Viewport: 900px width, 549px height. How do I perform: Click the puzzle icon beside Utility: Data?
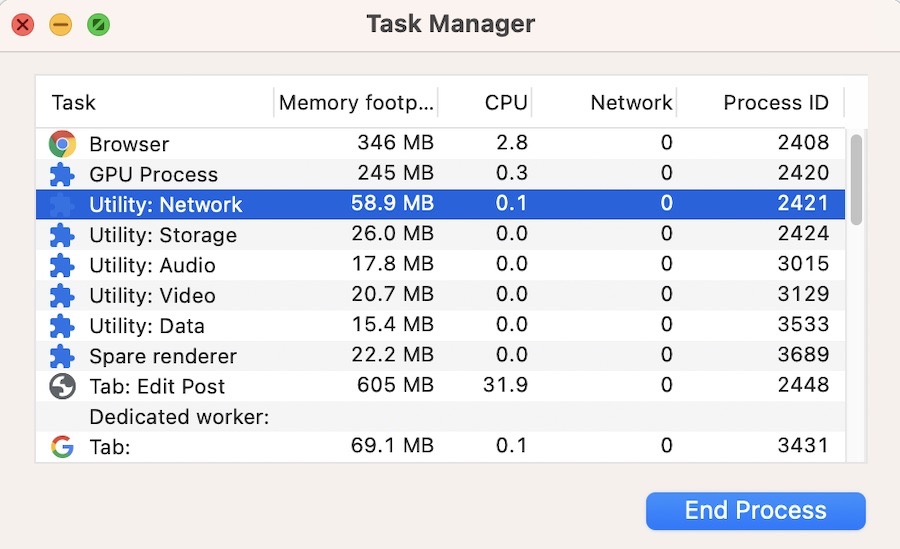(62, 326)
